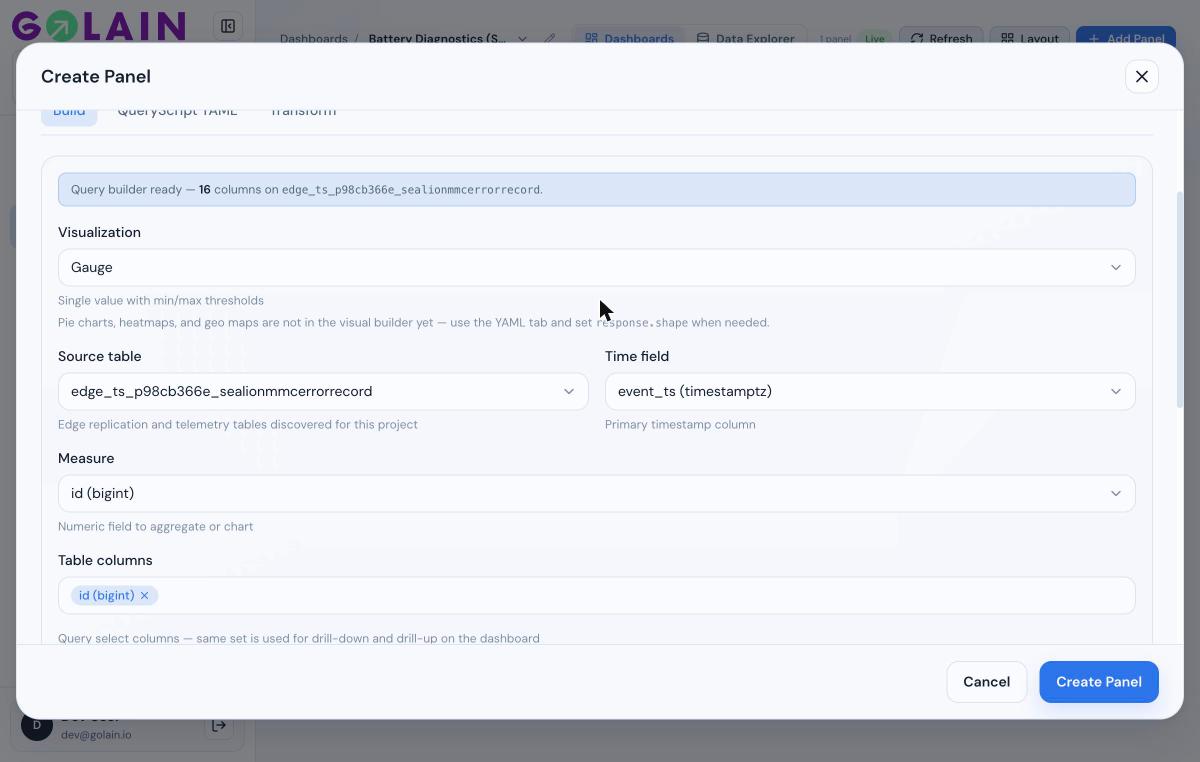Click 'Numeric field to aggregate or chart' text
This screenshot has height=762, width=1200.
tap(155, 526)
